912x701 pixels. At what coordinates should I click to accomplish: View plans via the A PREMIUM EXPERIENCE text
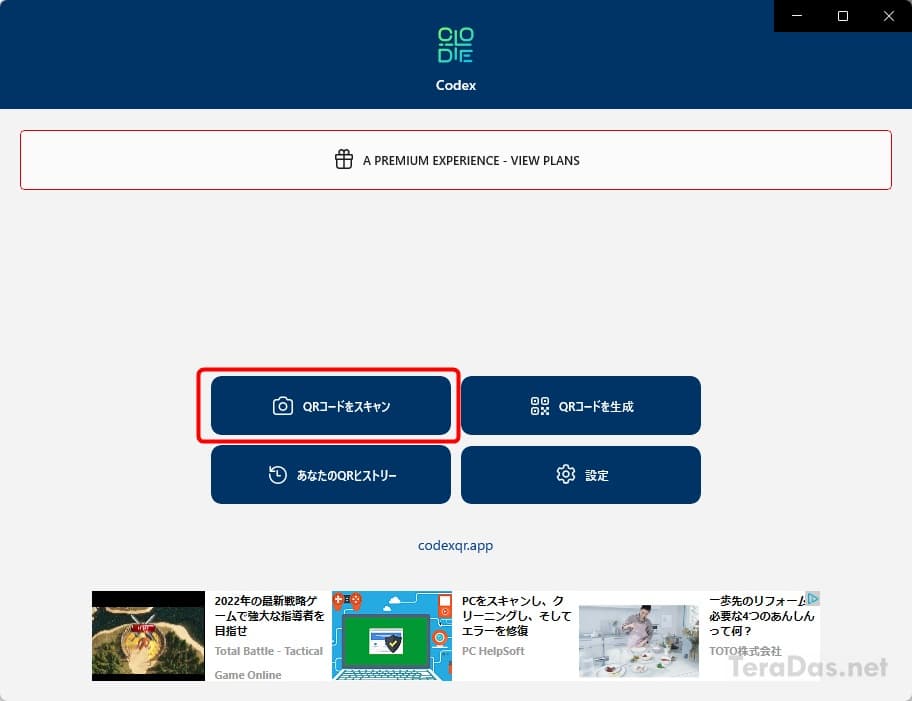point(471,160)
